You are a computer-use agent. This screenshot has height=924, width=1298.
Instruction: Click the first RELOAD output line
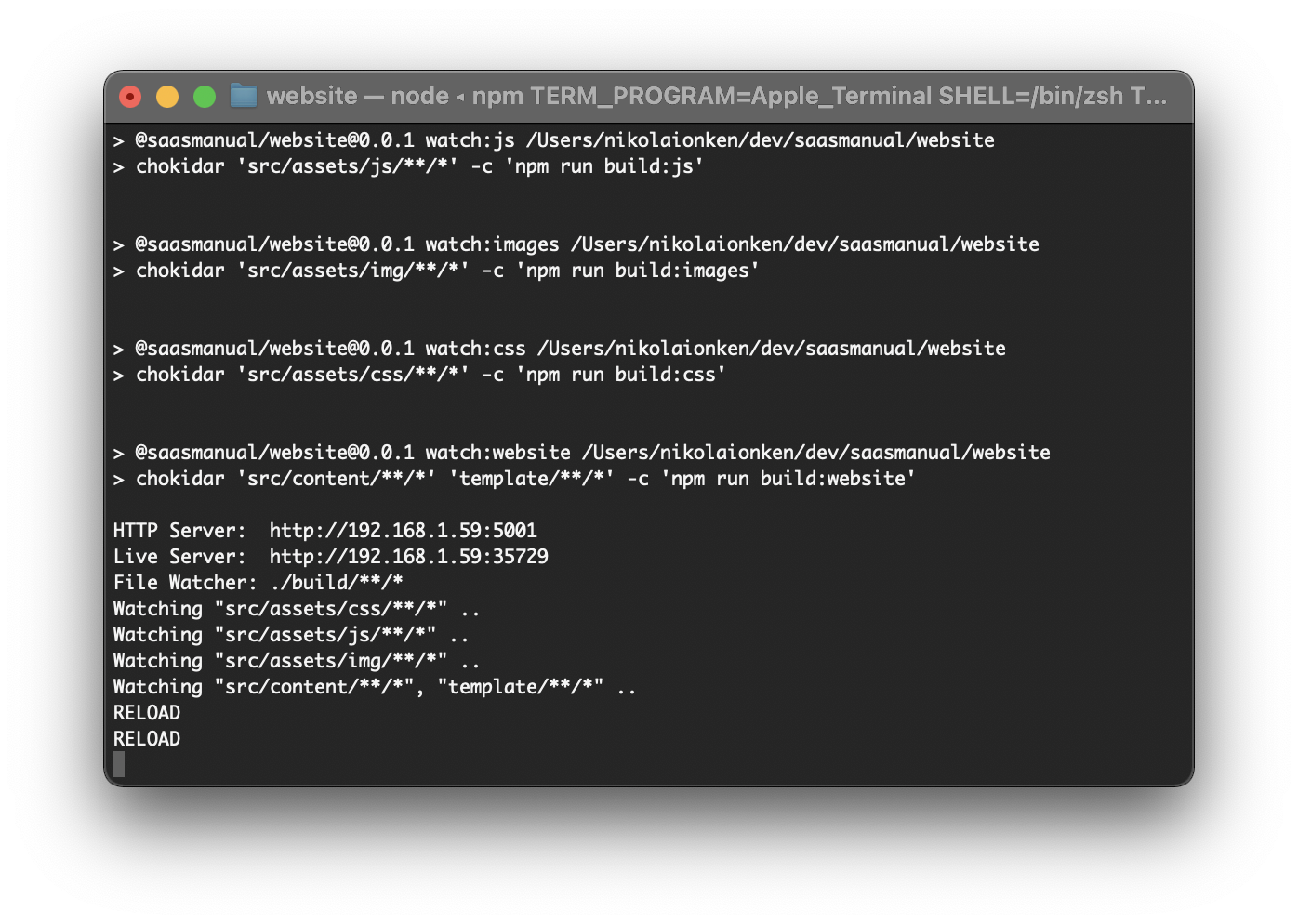click(x=147, y=713)
